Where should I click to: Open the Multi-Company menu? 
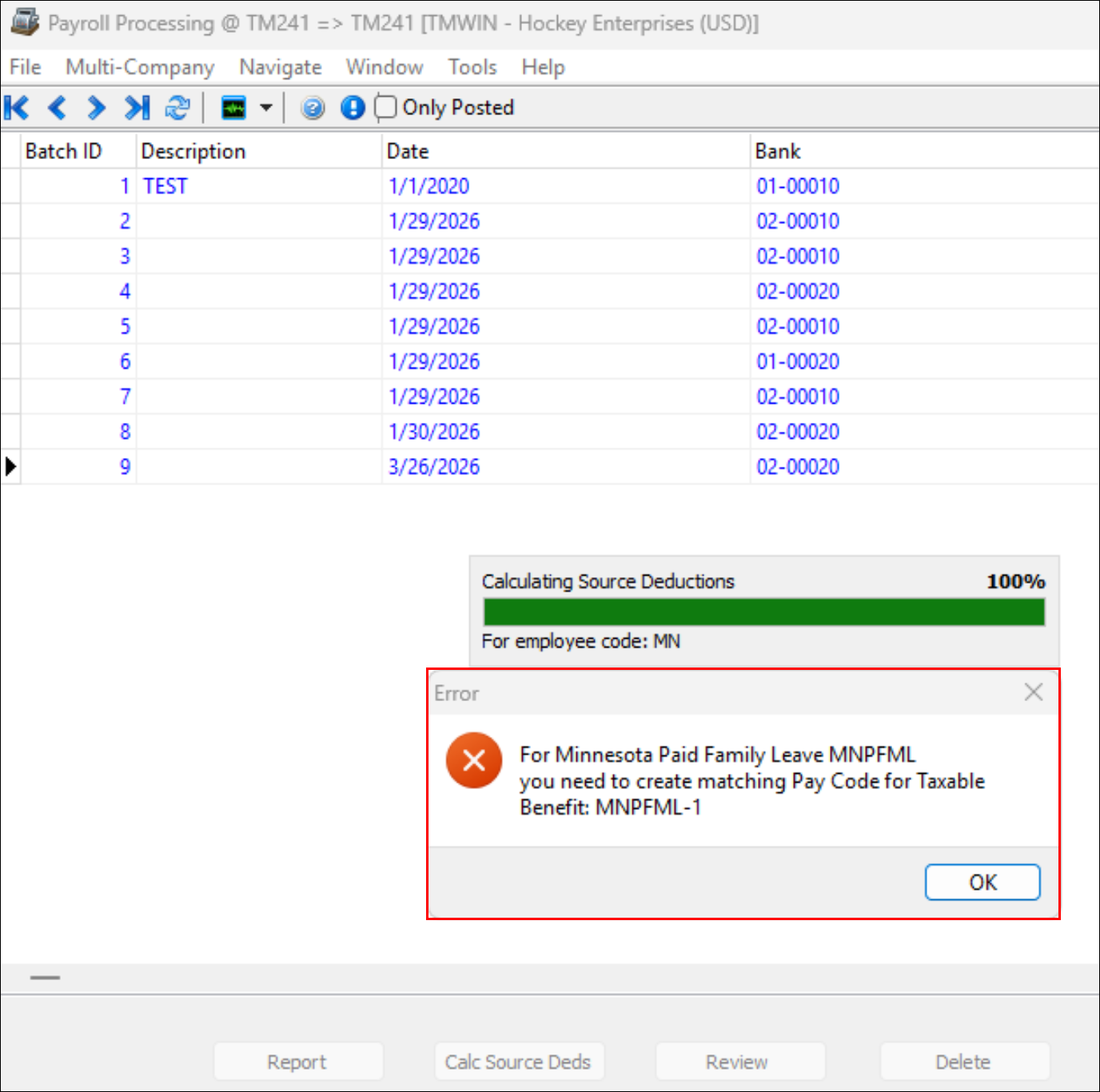pos(141,67)
